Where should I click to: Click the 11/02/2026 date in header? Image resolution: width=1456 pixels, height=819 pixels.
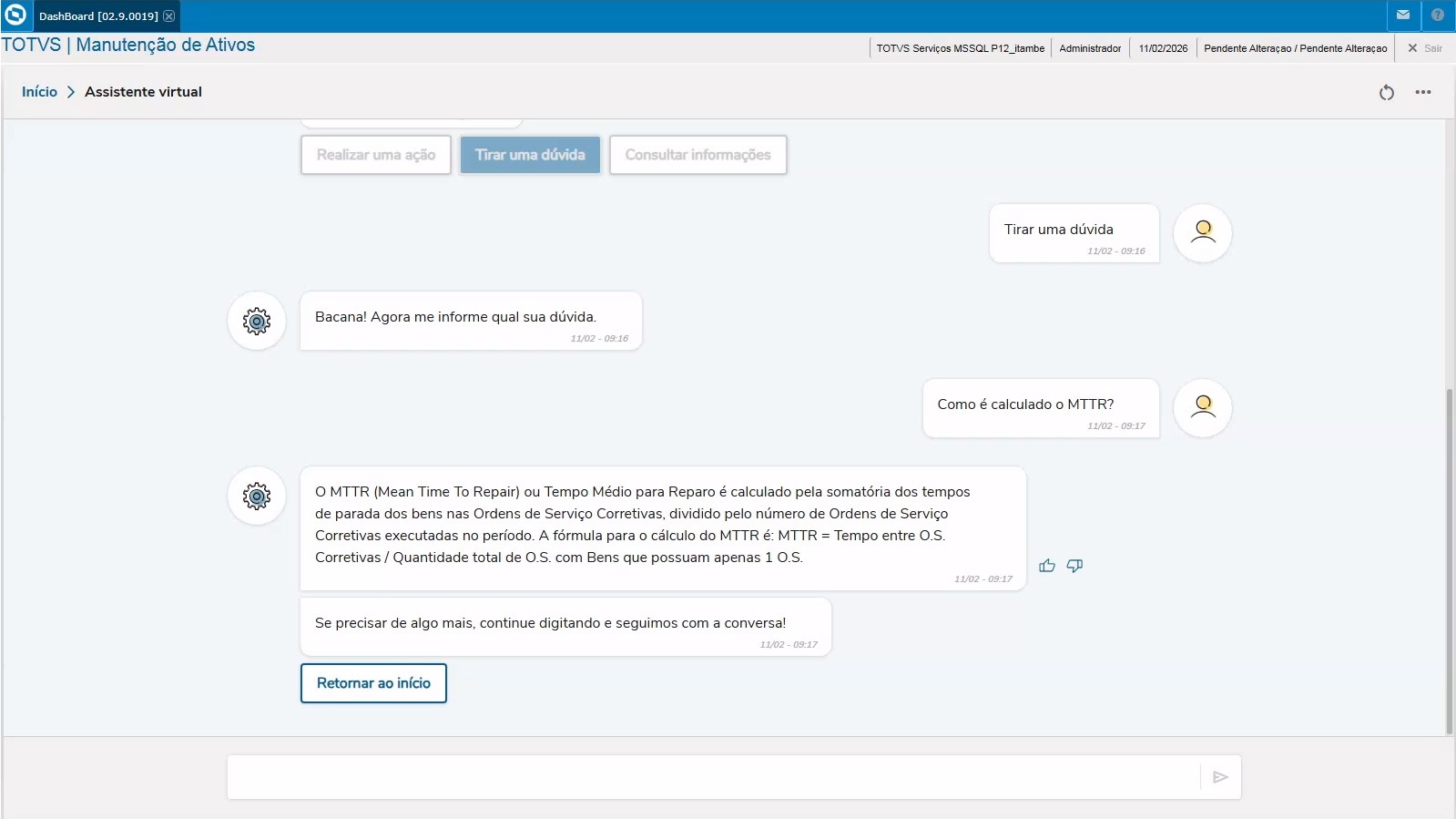pos(1163,48)
